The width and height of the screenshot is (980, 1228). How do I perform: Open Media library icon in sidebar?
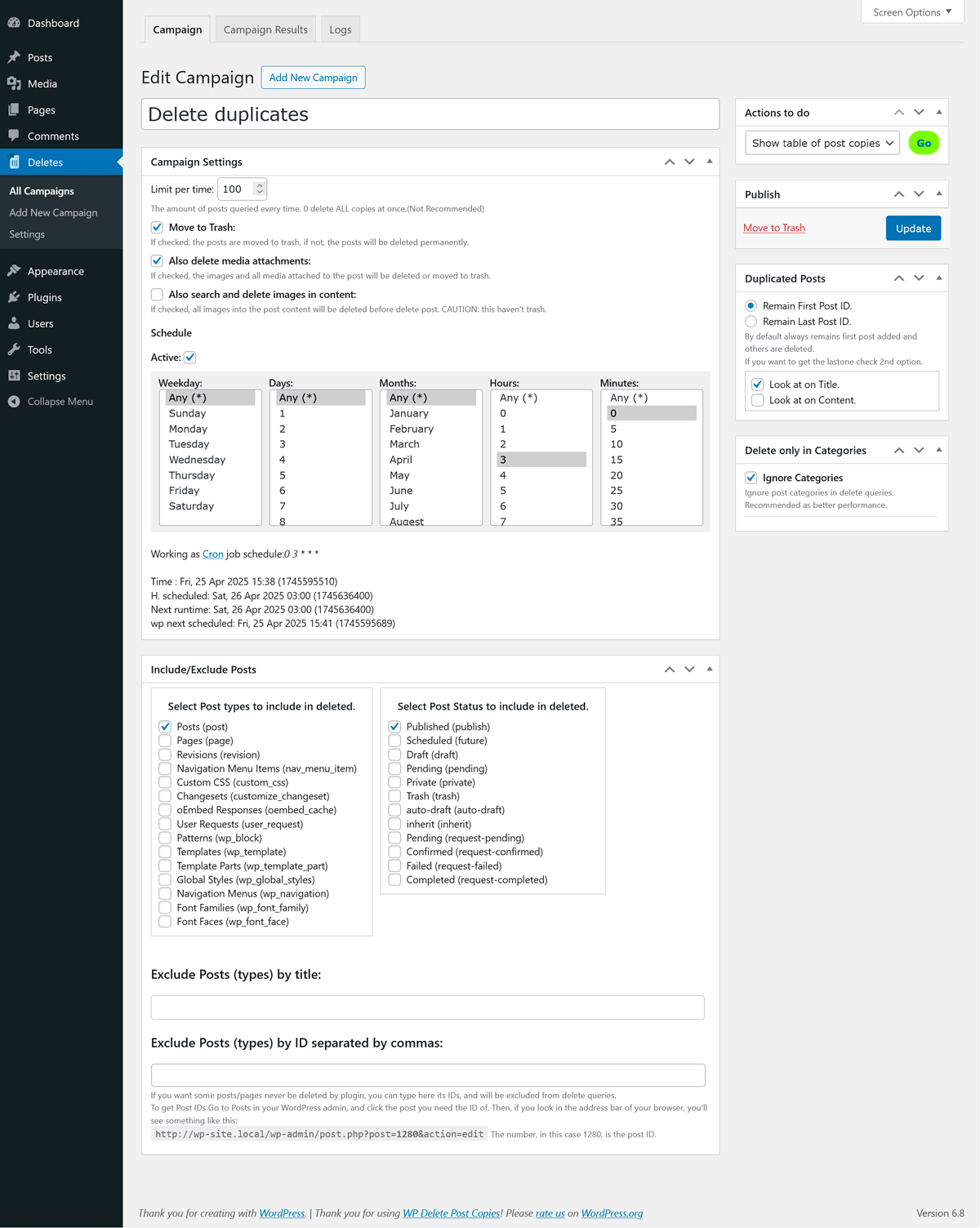14,83
